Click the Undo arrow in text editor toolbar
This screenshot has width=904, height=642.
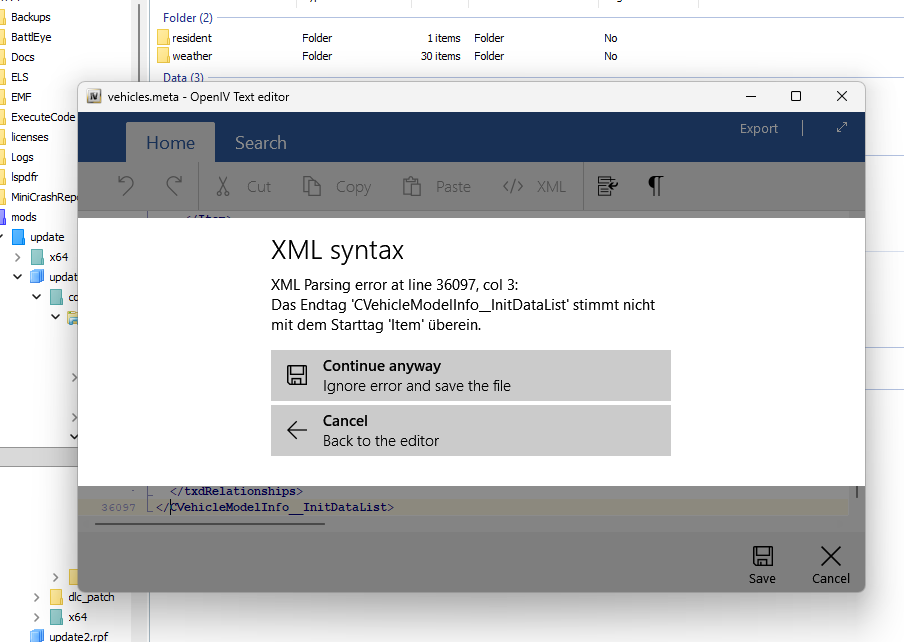[x=126, y=186]
